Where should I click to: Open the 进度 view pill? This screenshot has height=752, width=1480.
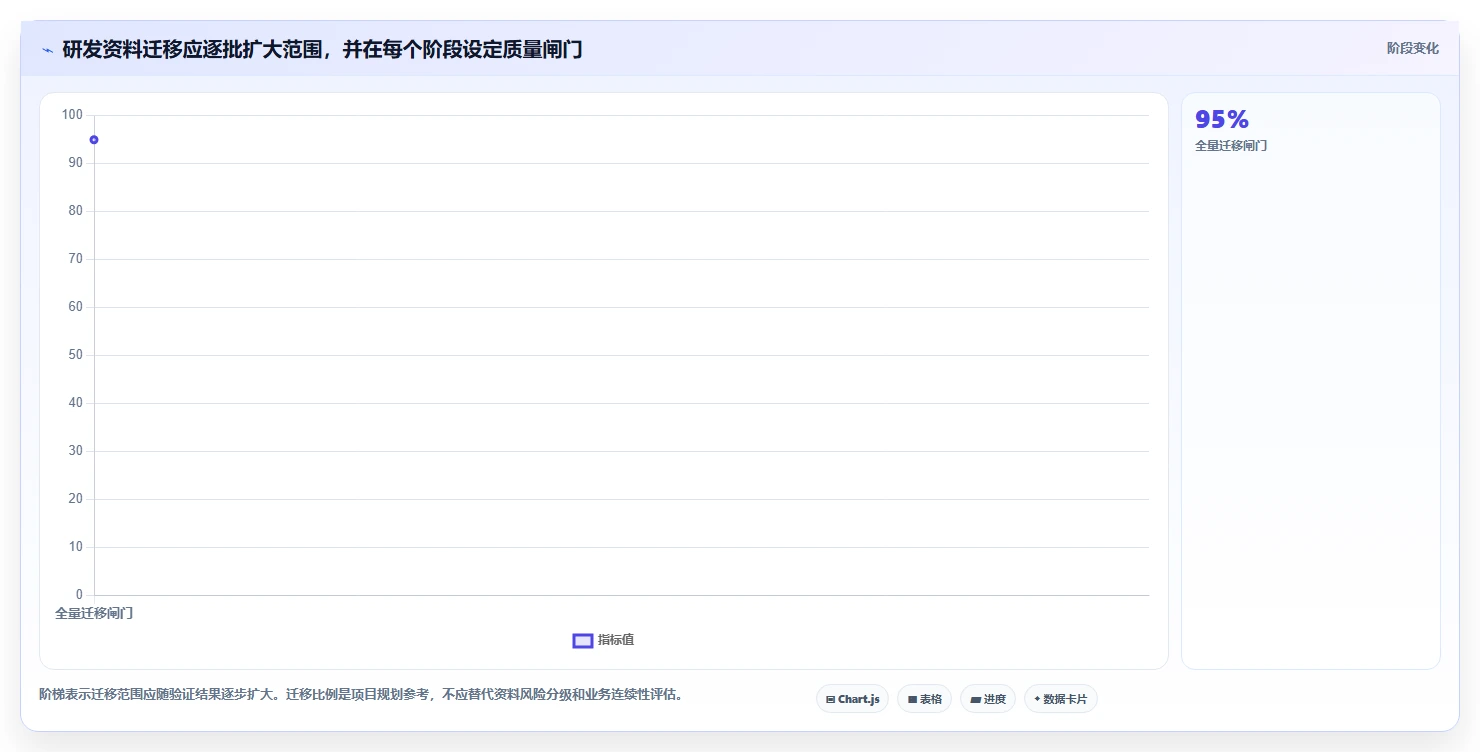(x=987, y=699)
